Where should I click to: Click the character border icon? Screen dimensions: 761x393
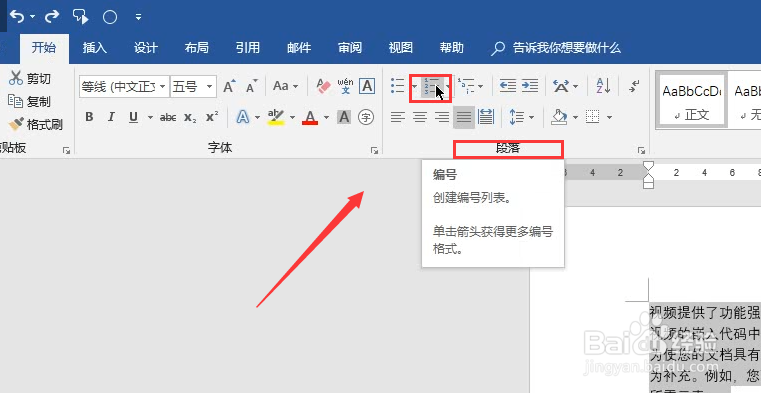pos(367,86)
